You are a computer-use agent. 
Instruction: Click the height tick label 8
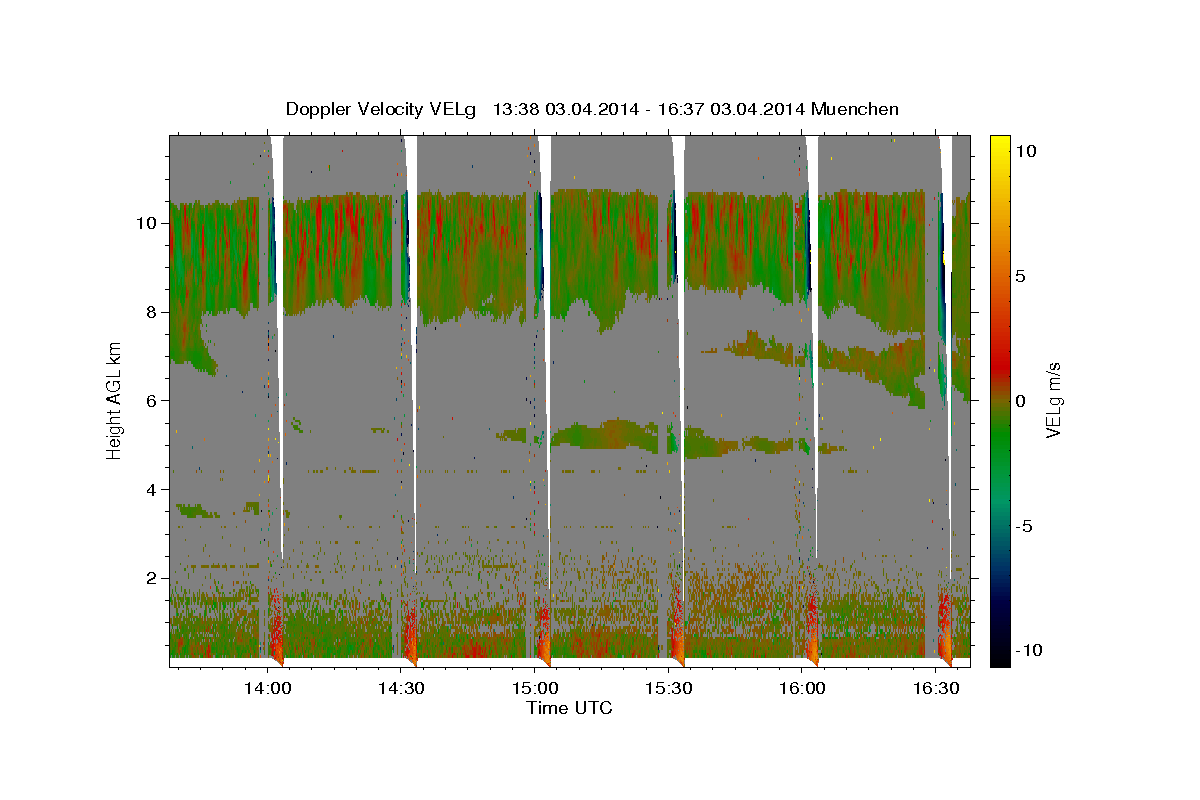(153, 312)
